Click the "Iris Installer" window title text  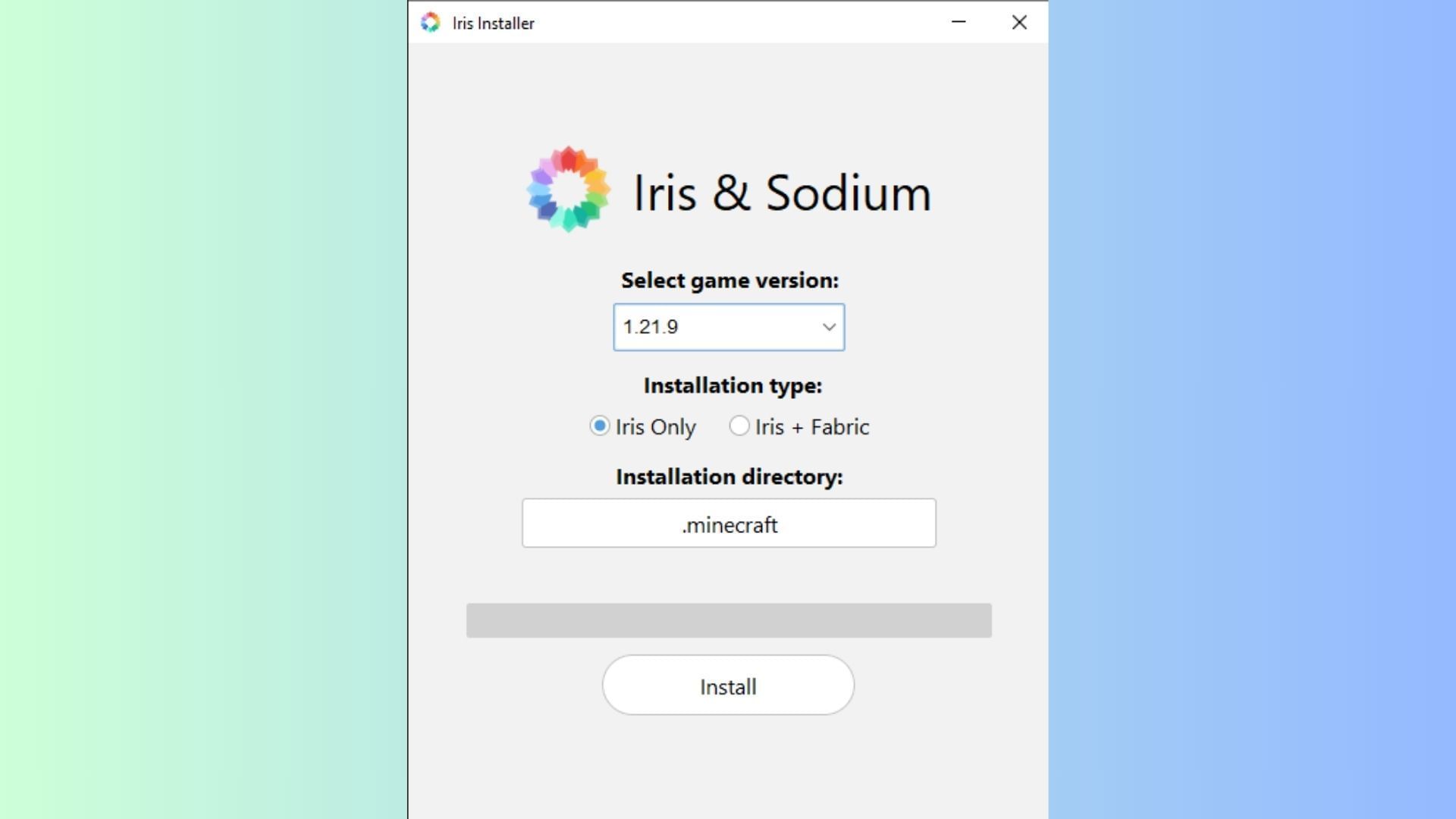(493, 24)
